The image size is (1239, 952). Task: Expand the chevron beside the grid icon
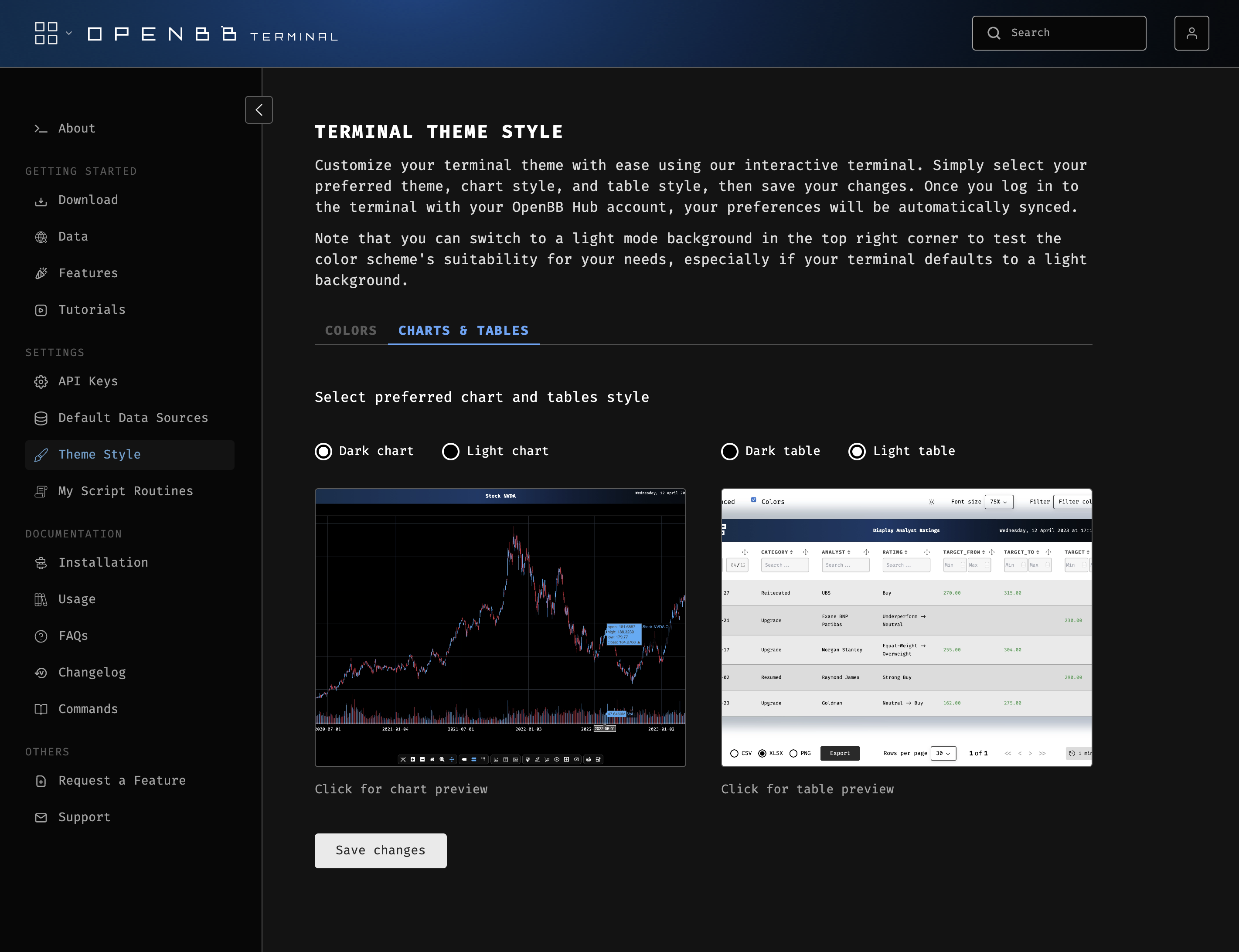(x=69, y=34)
